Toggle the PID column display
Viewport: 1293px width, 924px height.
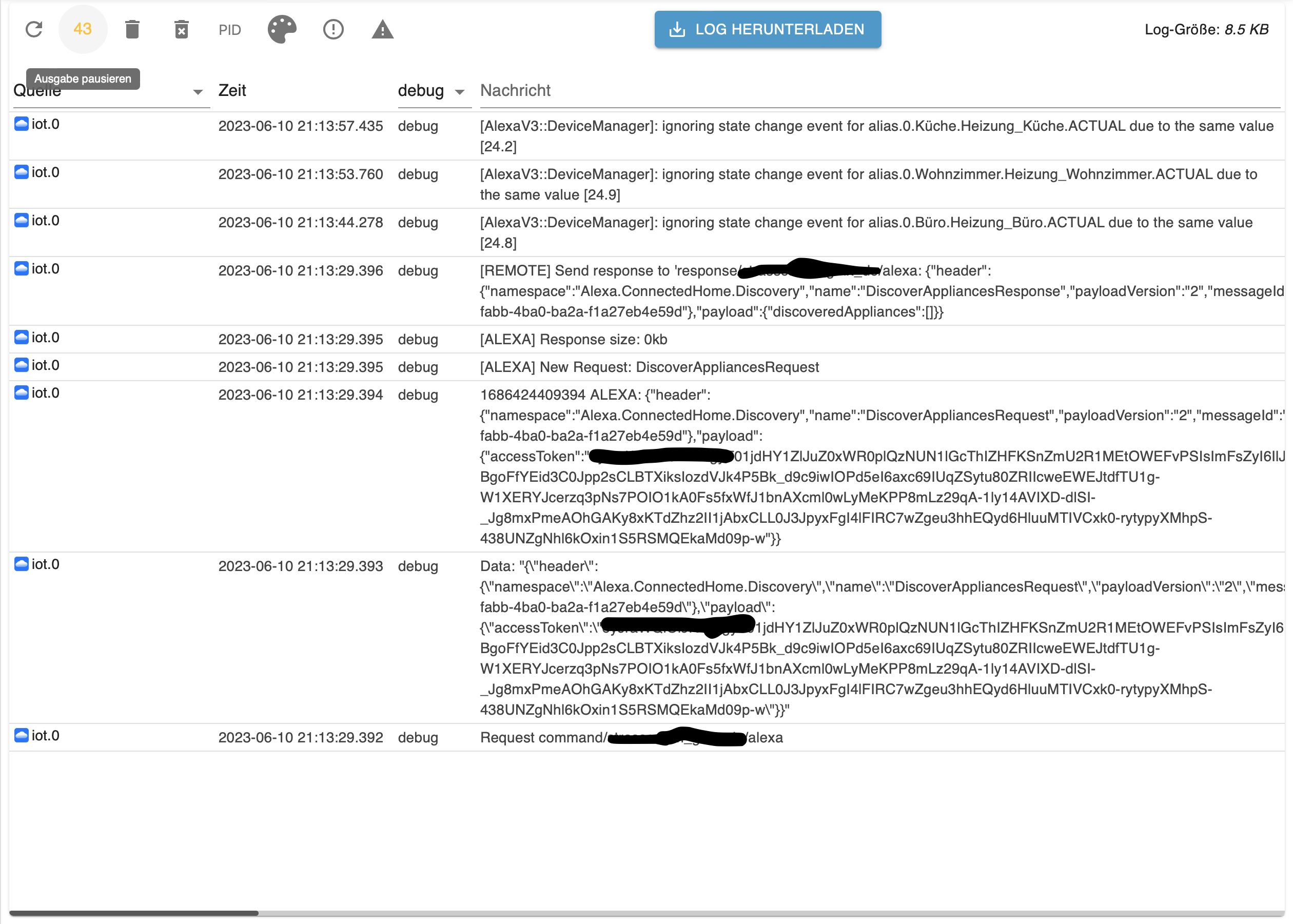pyautogui.click(x=229, y=29)
